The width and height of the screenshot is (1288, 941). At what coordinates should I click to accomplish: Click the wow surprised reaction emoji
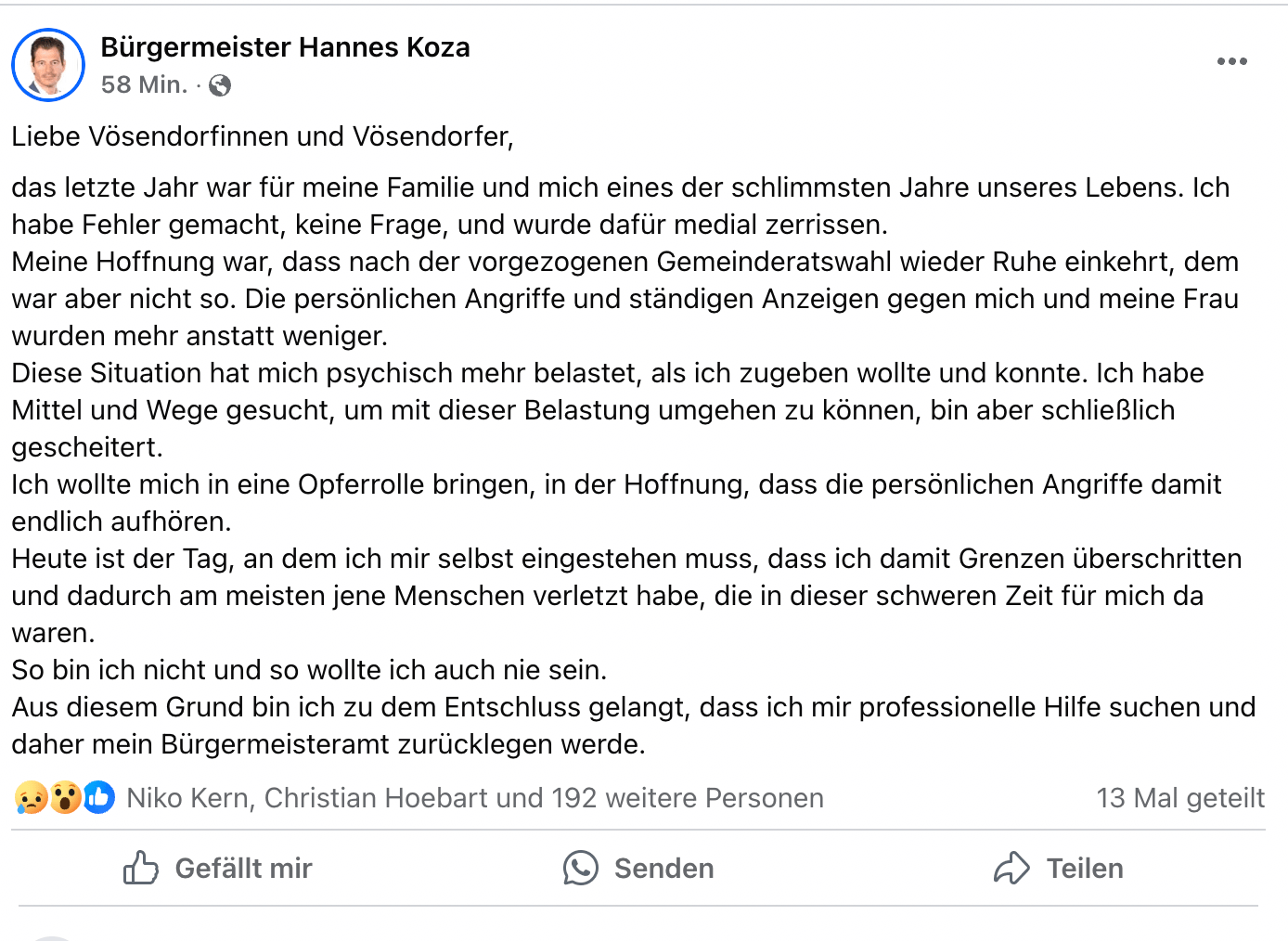65,798
